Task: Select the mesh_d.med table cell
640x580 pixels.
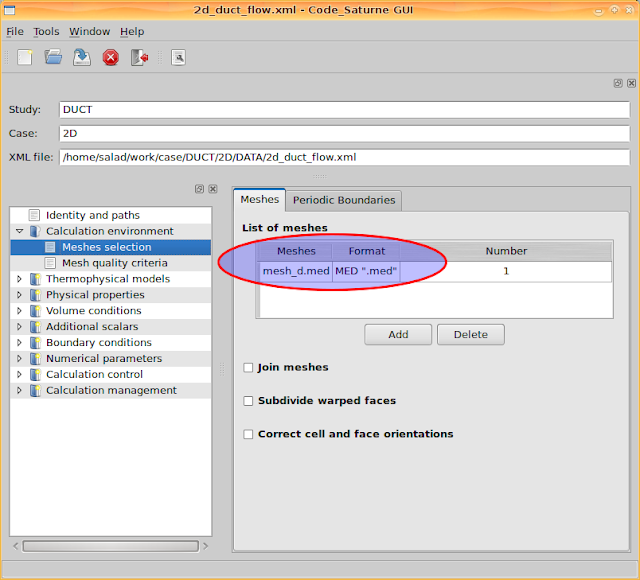Action: [x=296, y=271]
